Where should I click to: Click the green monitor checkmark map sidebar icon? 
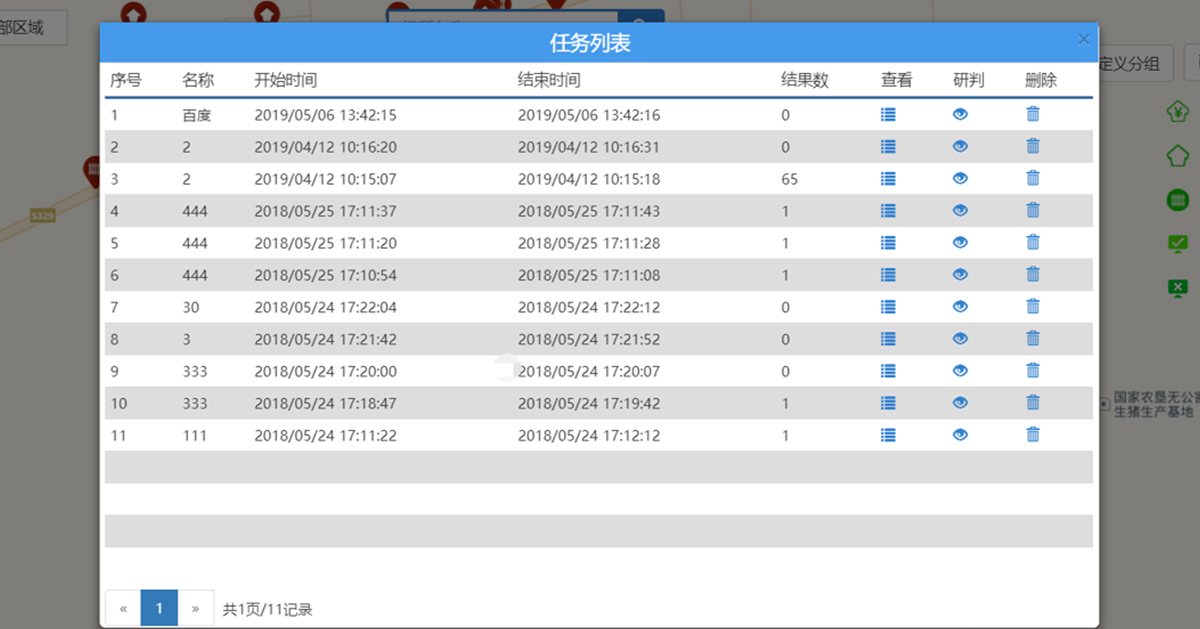click(1178, 243)
